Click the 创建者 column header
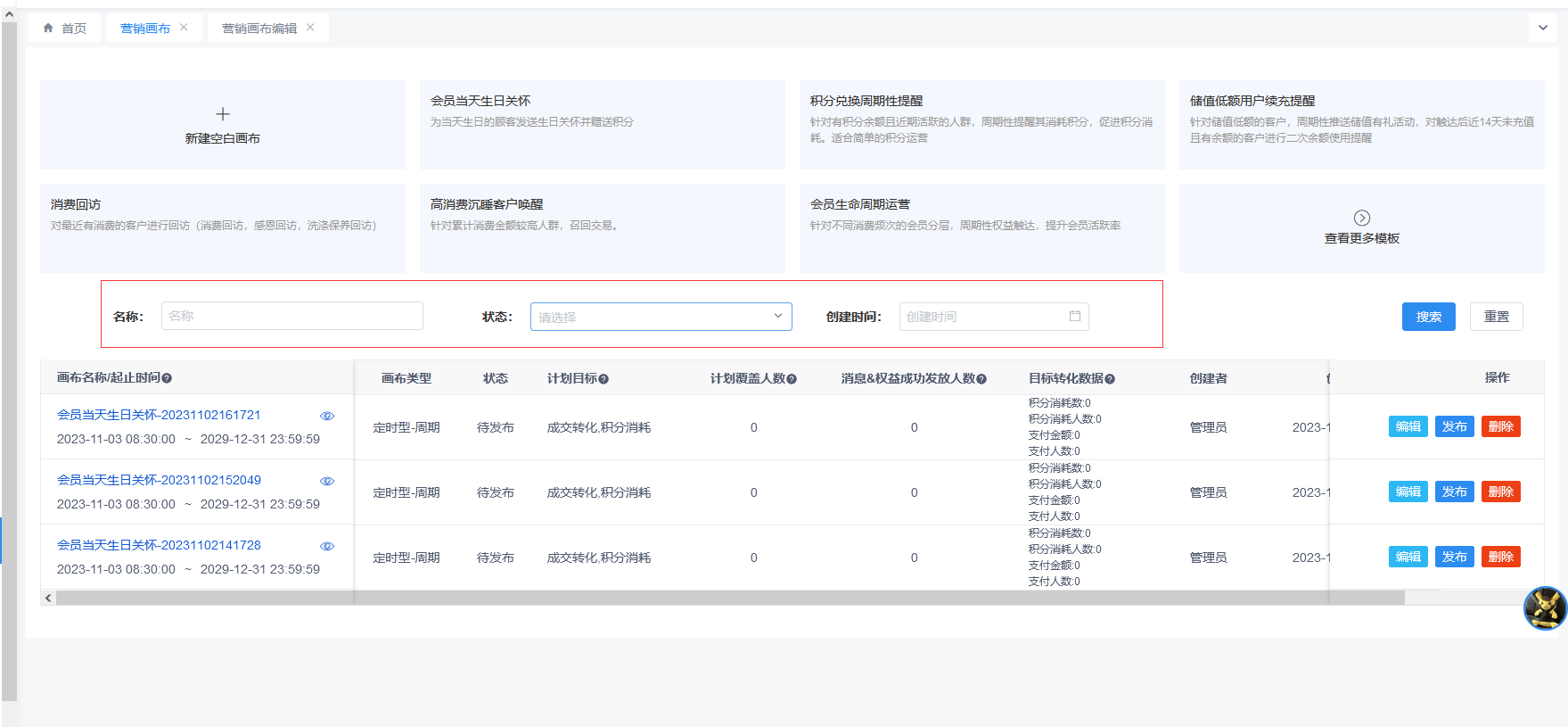This screenshot has width=1568, height=727. pos(1209,378)
